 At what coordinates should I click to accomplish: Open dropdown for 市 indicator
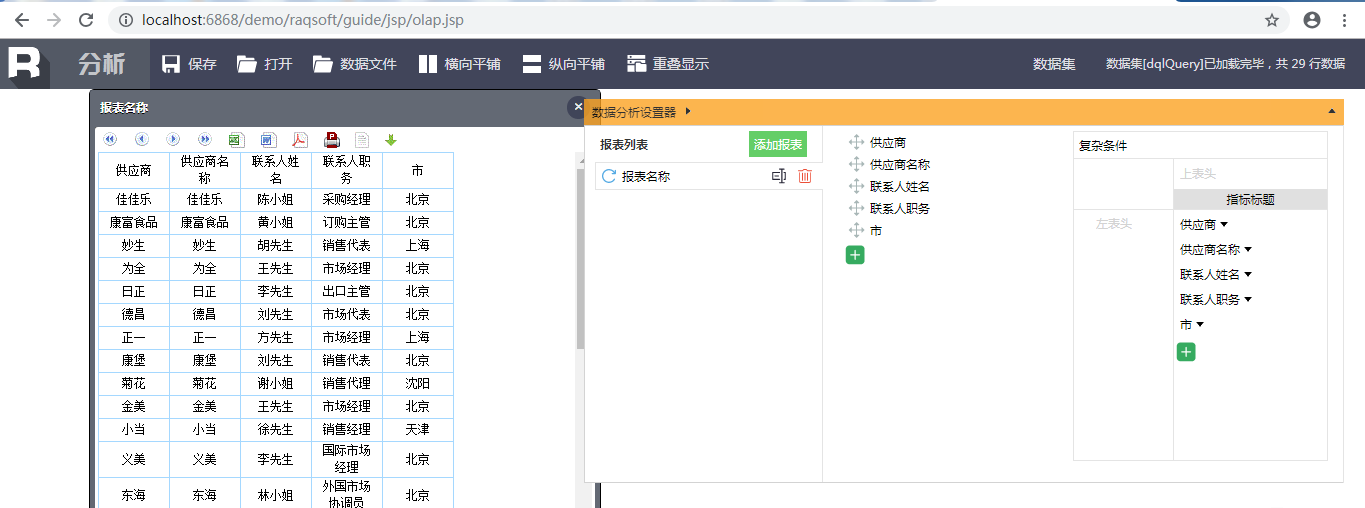pos(1200,325)
